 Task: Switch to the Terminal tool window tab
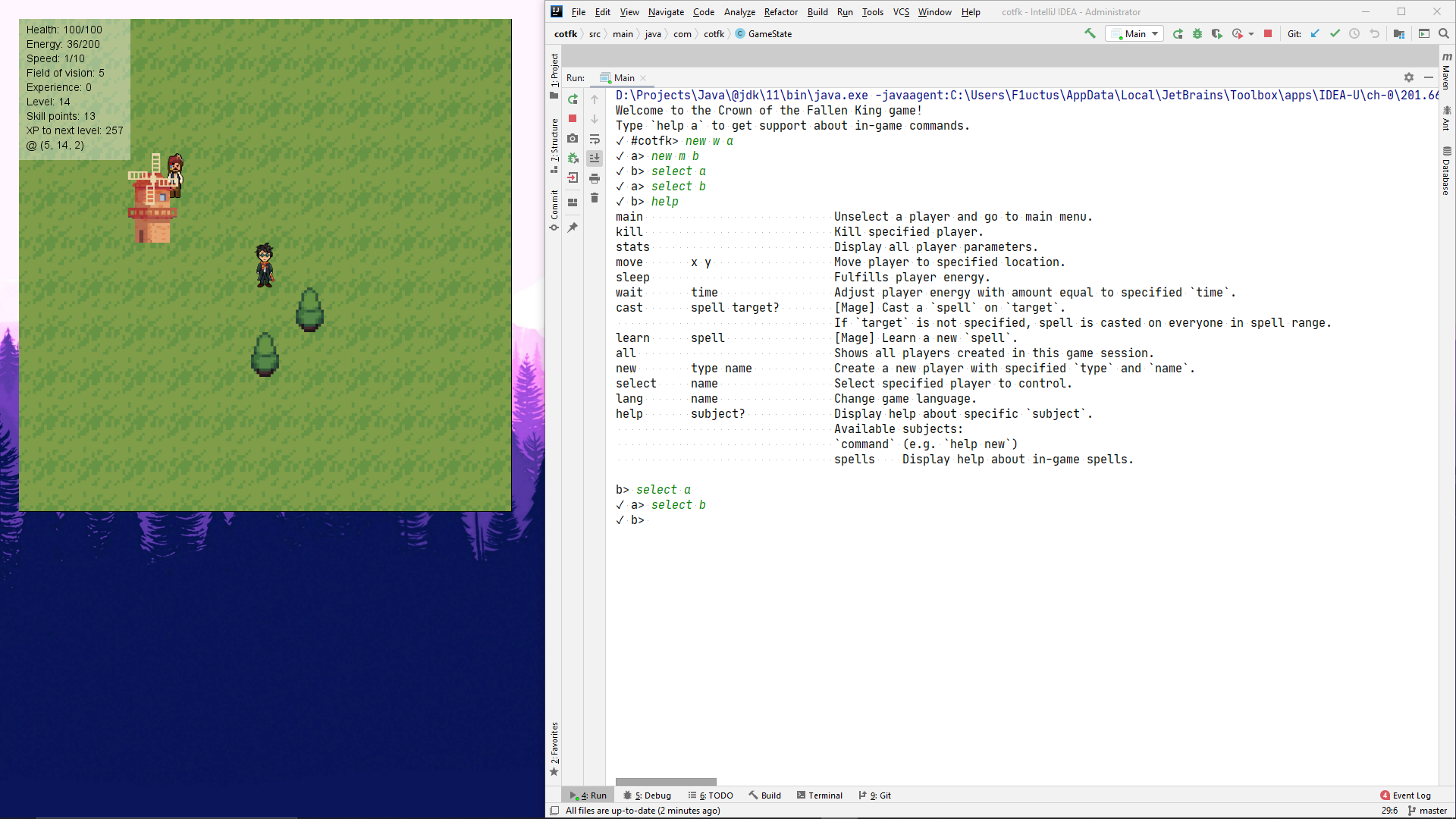click(x=820, y=795)
